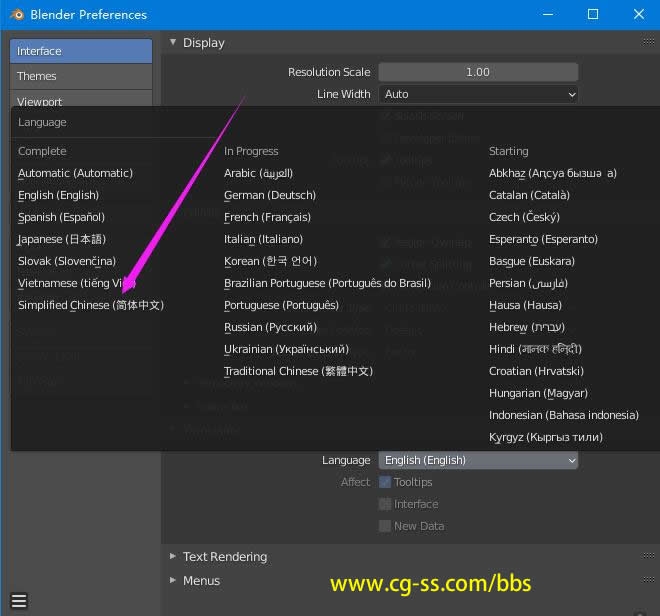
Task: Enable the Interface translation checkbox
Action: [x=385, y=504]
